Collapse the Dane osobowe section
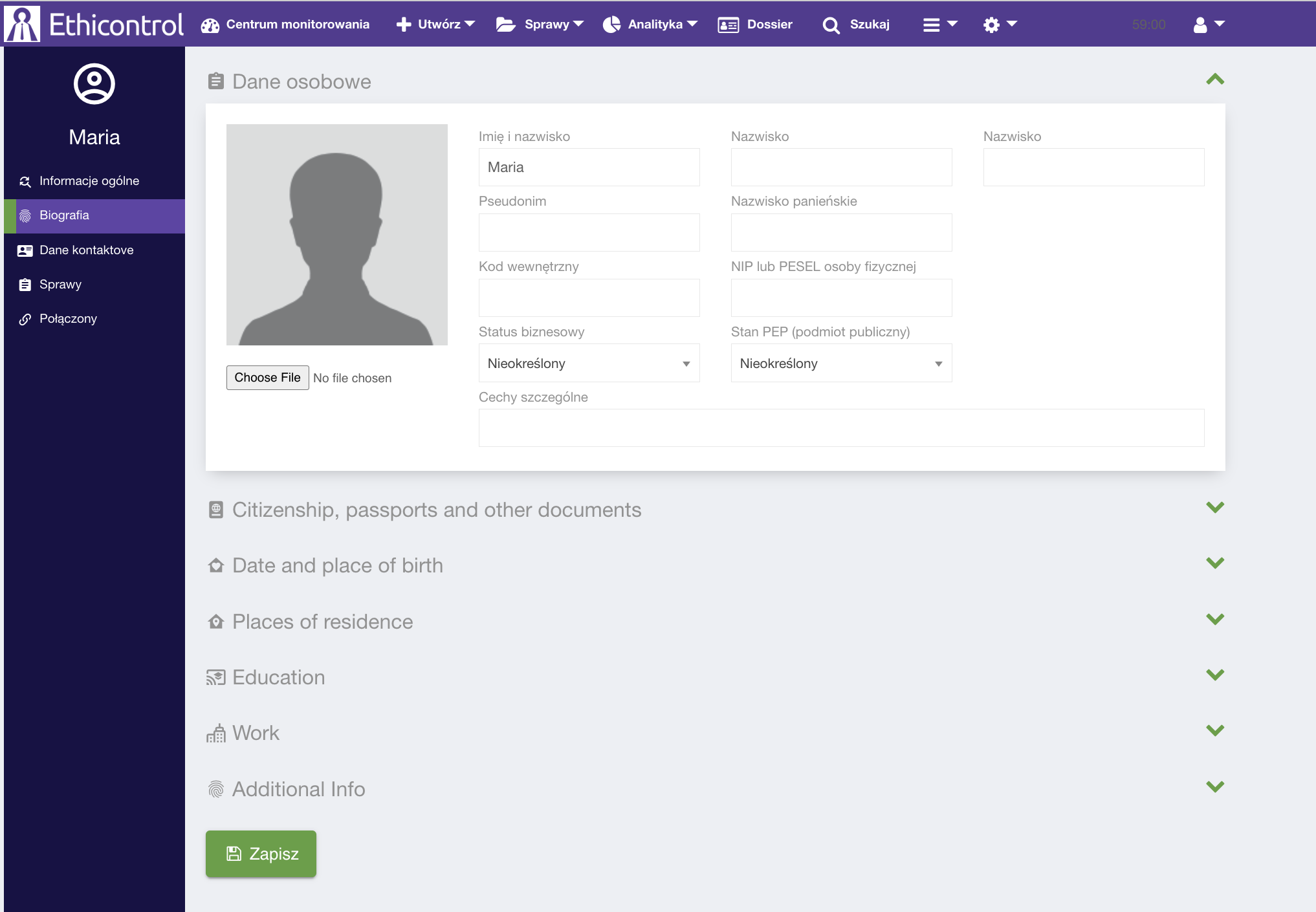Screen dimensions: 1316x912 [x=1215, y=80]
